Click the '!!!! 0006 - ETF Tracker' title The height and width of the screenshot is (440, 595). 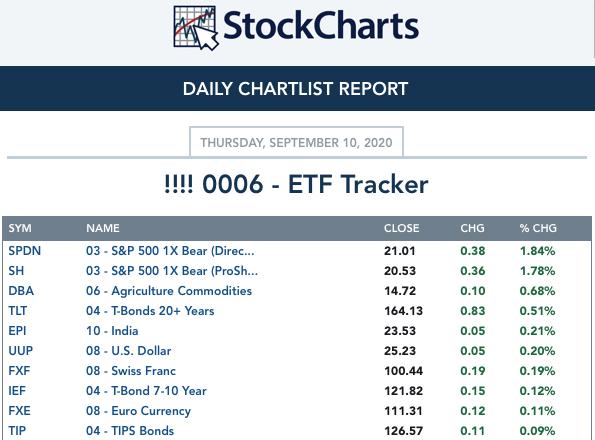tap(296, 184)
